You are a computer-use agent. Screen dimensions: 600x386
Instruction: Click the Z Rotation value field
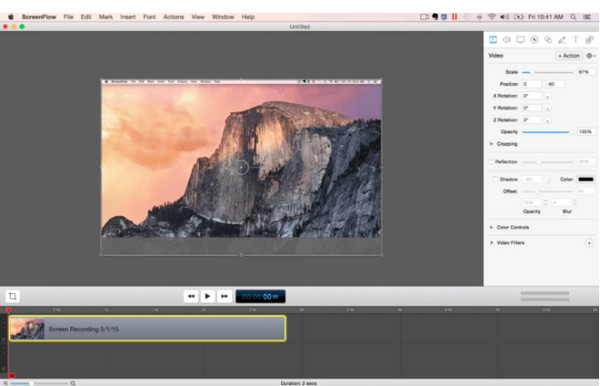532,120
